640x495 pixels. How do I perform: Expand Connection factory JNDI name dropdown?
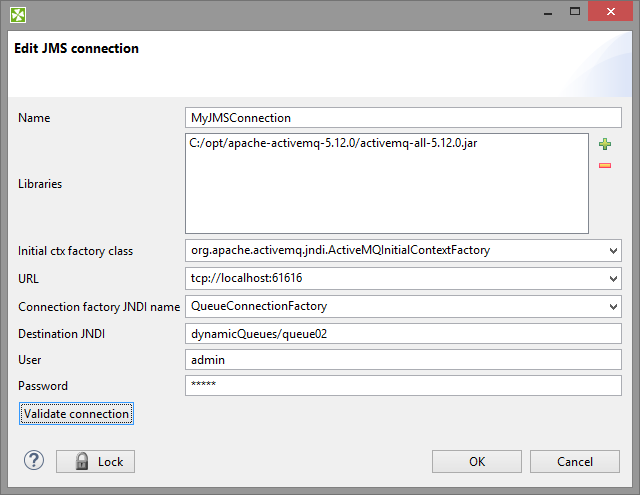coord(612,306)
